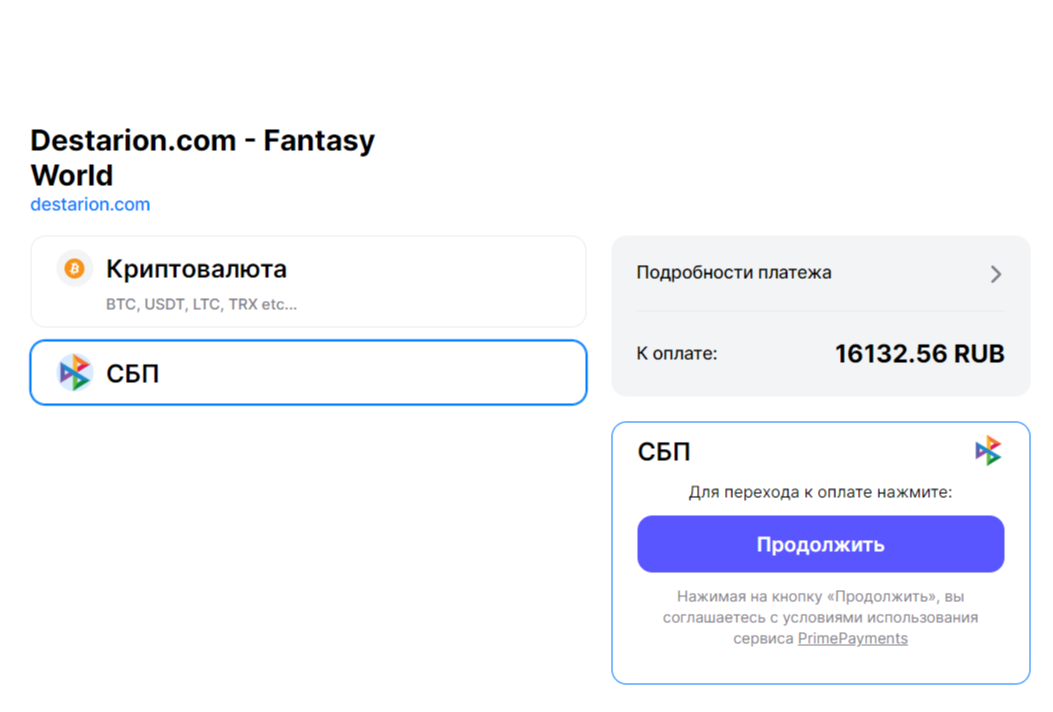
Task: Click the "соглашаетесь с условиями использования" line
Action: (x=820, y=618)
